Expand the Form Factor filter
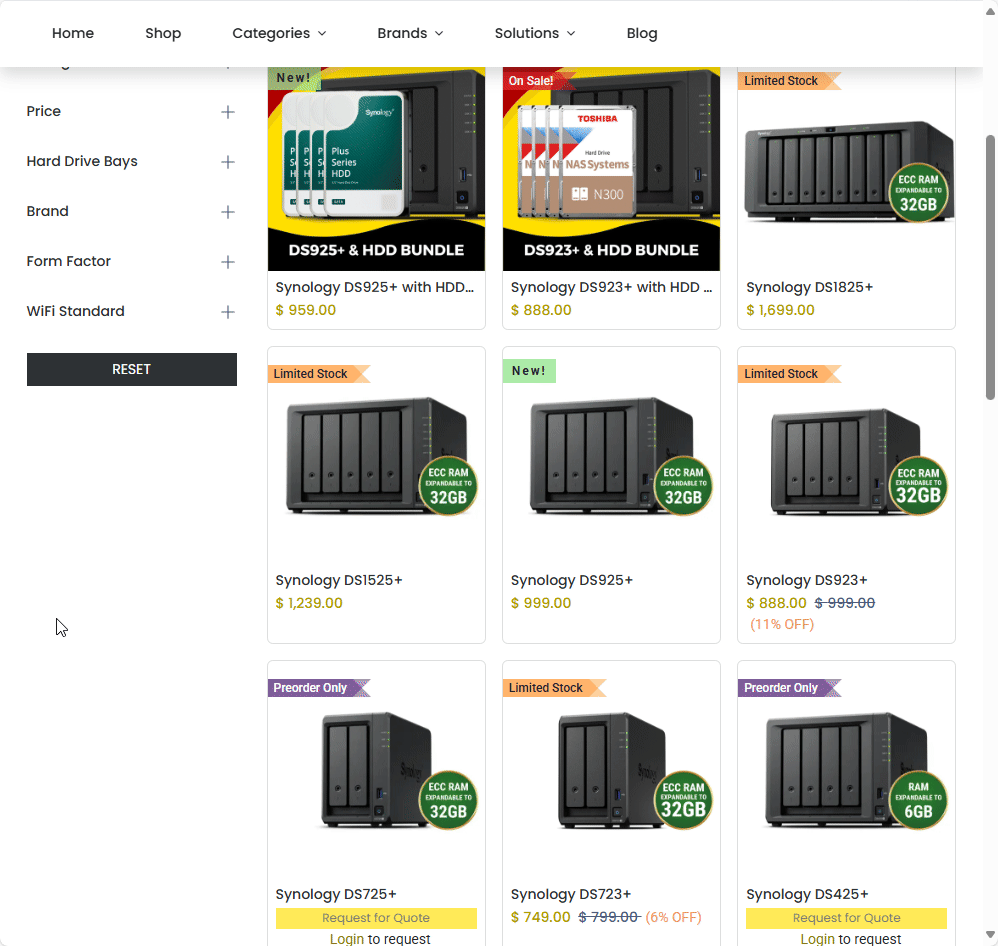Screen dimensions: 998x946 [227, 262]
